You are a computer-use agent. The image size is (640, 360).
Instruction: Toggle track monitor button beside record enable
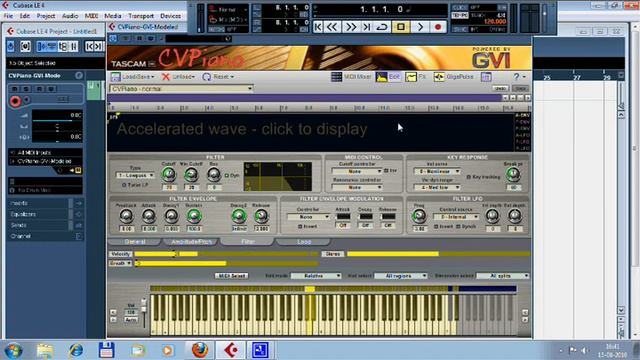coord(27,100)
